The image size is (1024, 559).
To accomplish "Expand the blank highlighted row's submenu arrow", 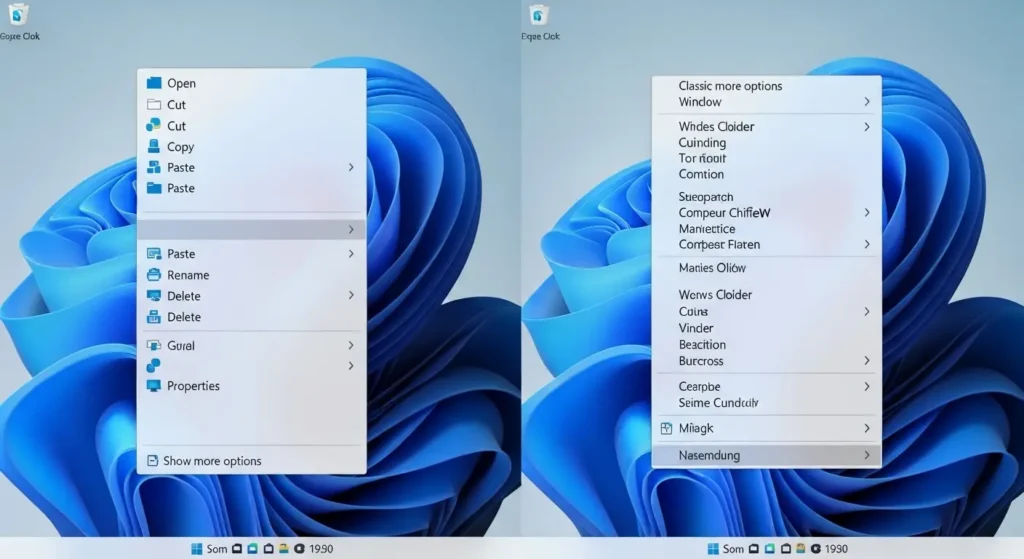I will pos(351,230).
